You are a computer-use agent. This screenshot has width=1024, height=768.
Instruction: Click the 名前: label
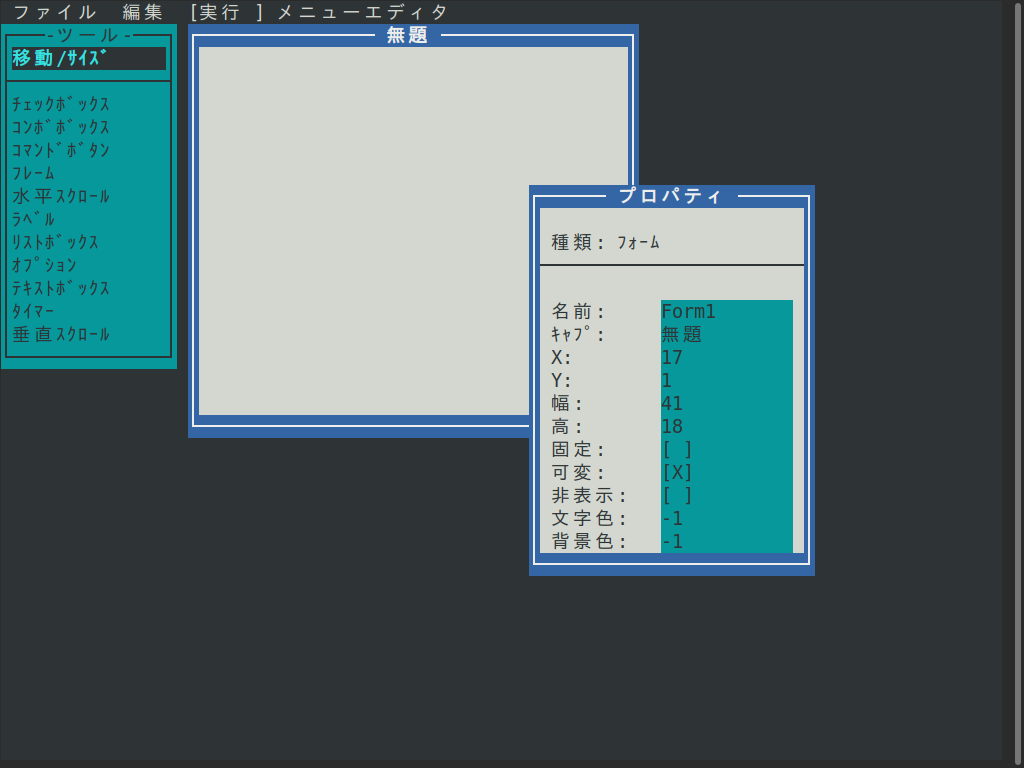[579, 312]
